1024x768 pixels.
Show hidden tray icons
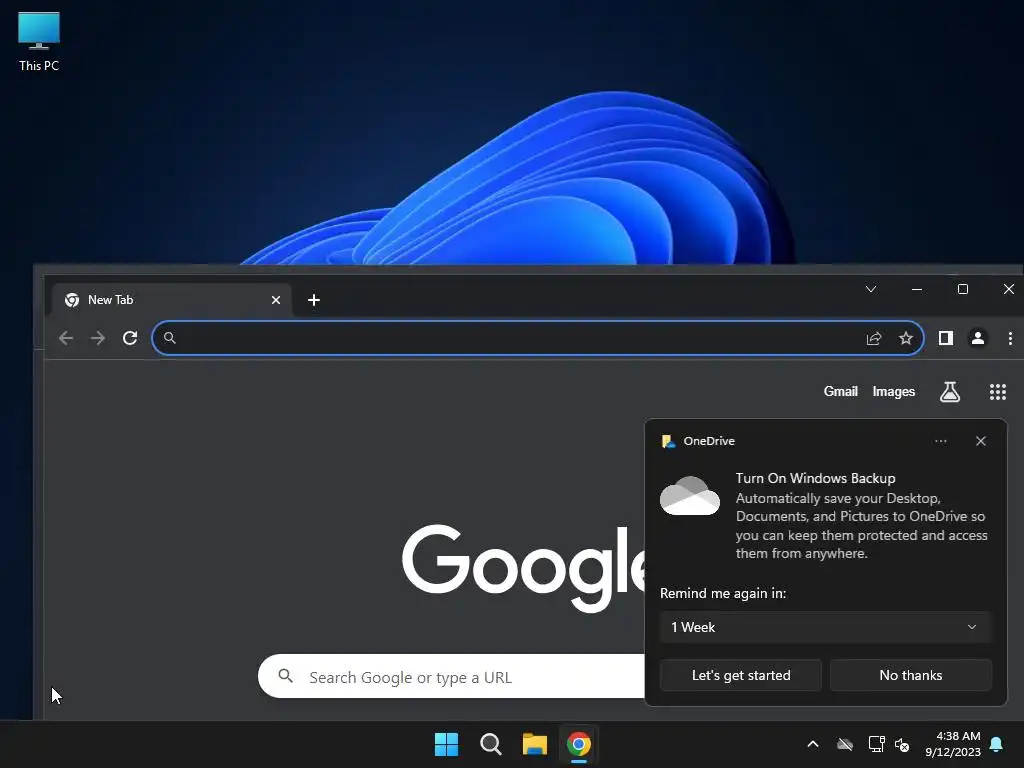pyautogui.click(x=812, y=744)
